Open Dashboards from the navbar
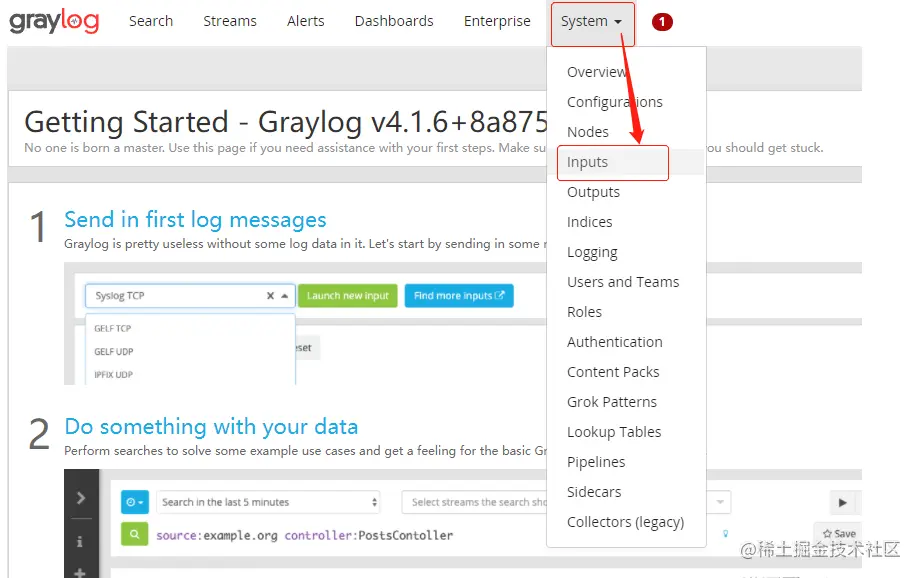The height and width of the screenshot is (578, 919). pyautogui.click(x=394, y=21)
